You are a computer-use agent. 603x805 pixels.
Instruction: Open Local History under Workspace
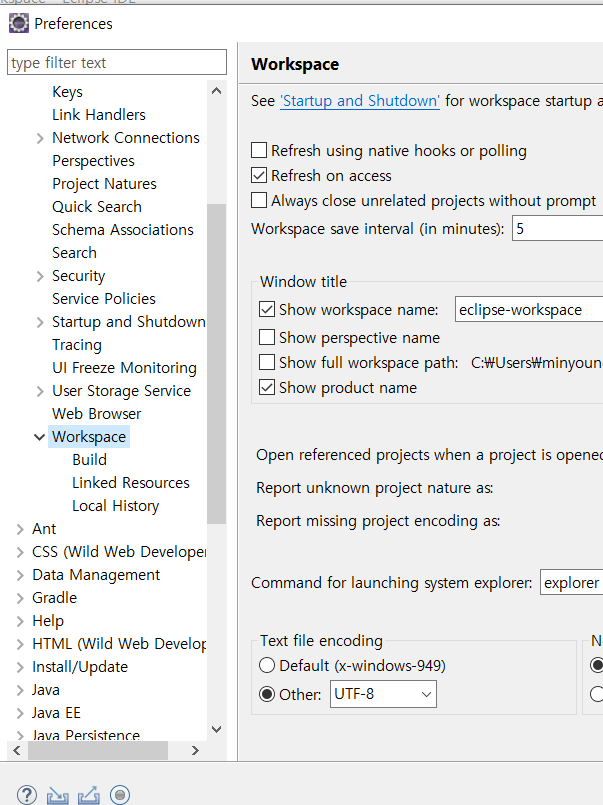(x=115, y=506)
